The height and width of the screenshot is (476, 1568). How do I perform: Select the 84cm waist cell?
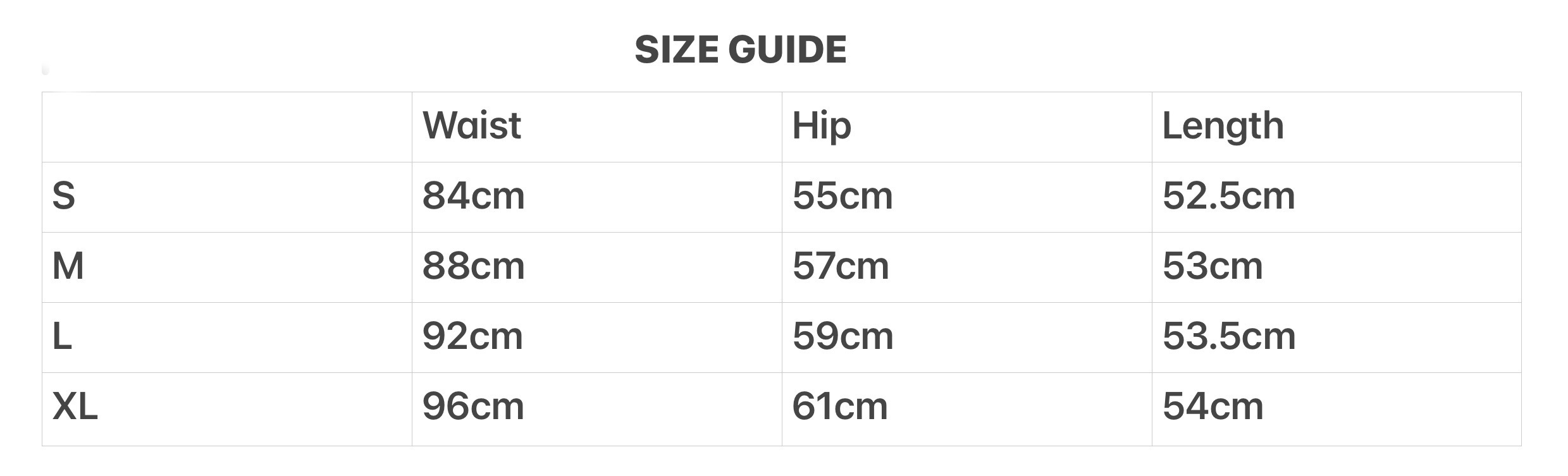[474, 195]
